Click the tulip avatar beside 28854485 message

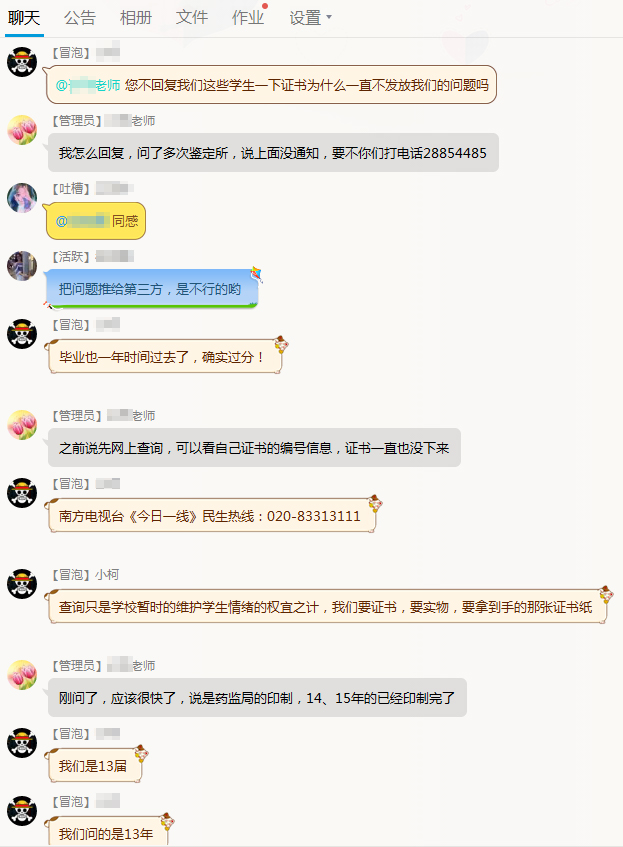click(x=22, y=130)
